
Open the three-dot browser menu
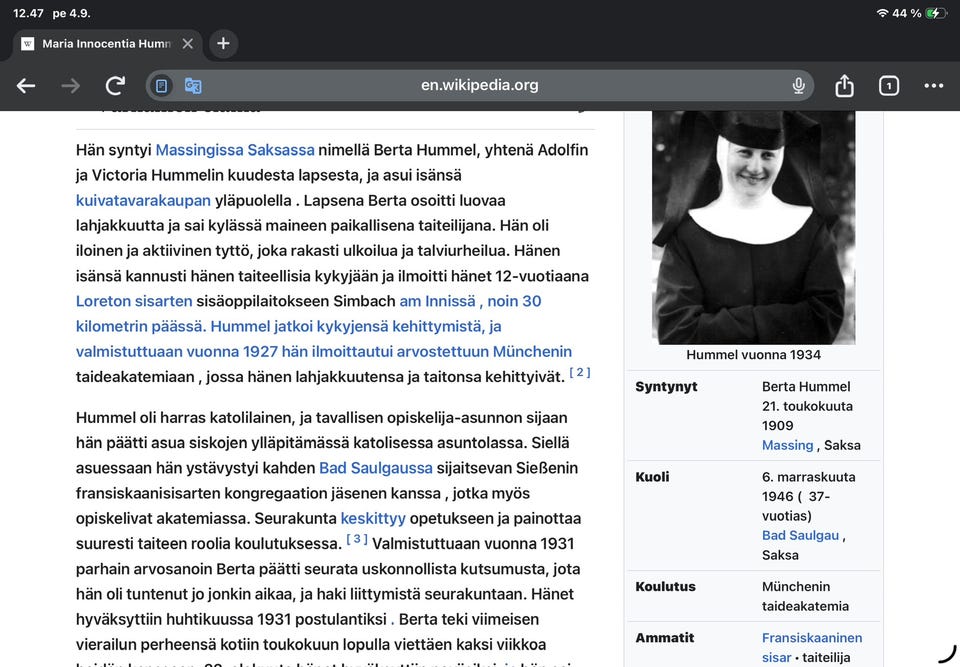point(934,86)
